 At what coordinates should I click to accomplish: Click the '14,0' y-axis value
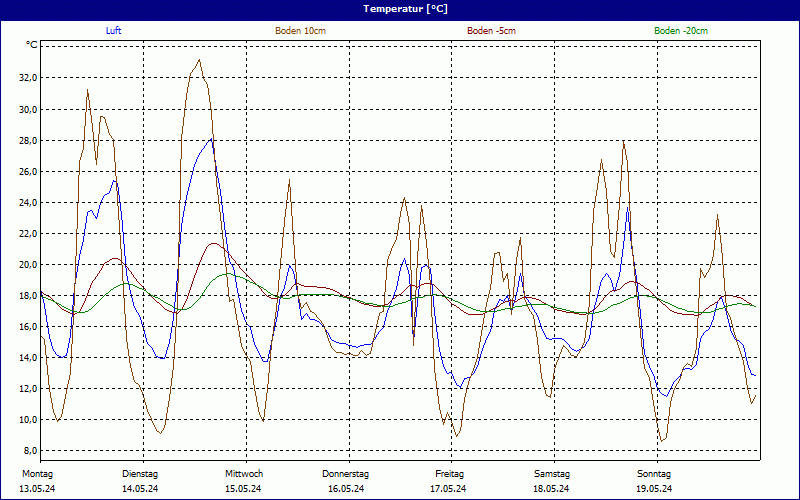click(x=29, y=358)
